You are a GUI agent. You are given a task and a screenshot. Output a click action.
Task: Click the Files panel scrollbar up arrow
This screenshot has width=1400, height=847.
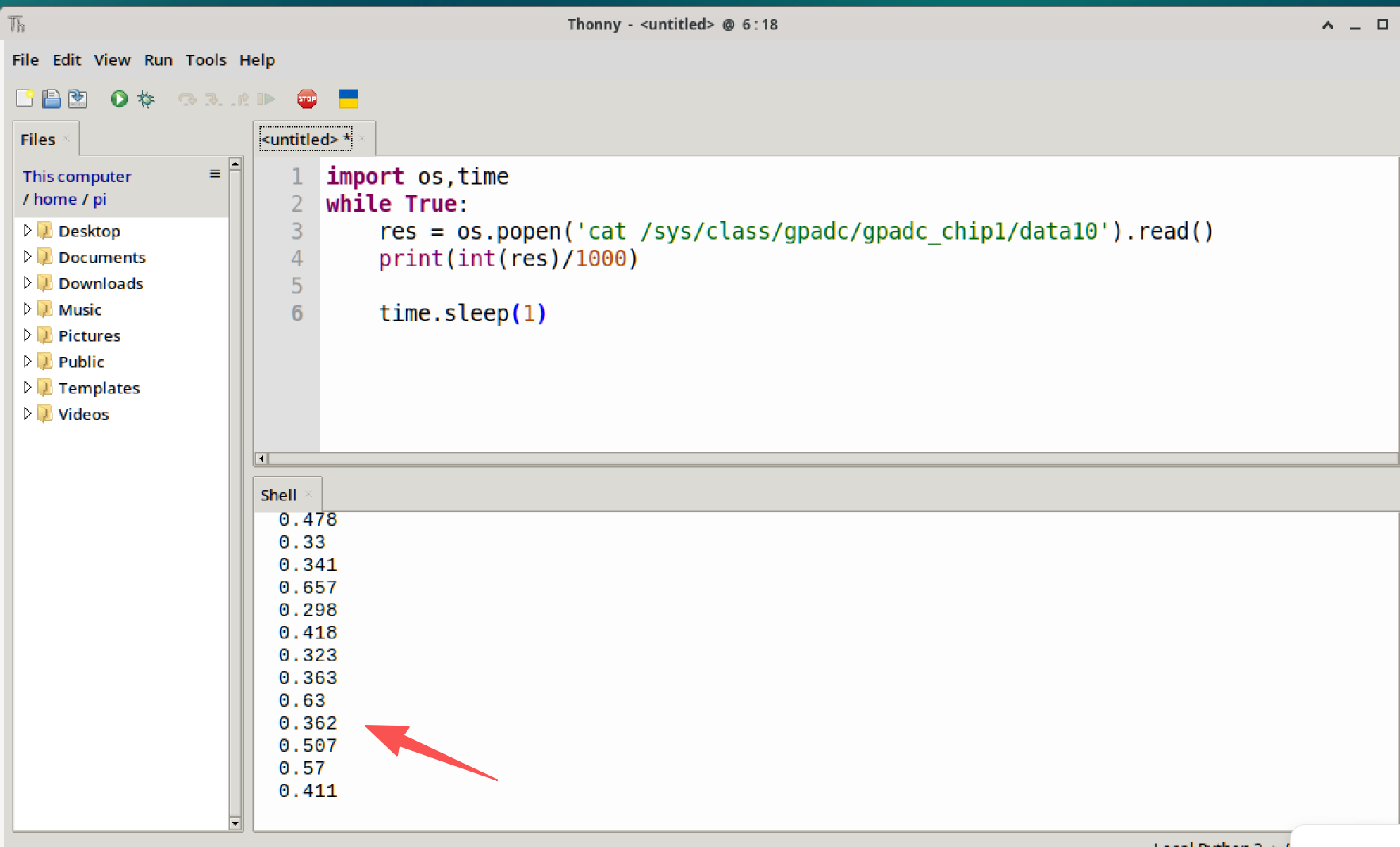tap(235, 164)
